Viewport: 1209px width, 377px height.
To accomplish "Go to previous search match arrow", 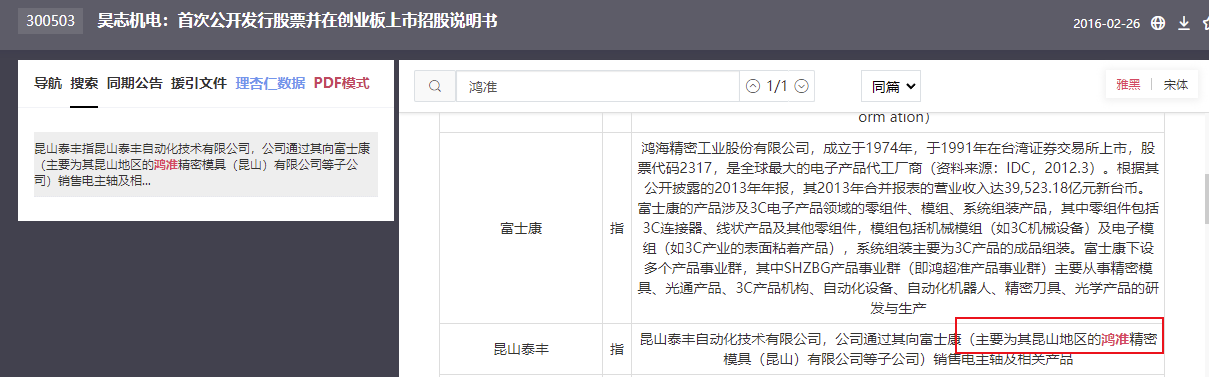I will tap(753, 87).
